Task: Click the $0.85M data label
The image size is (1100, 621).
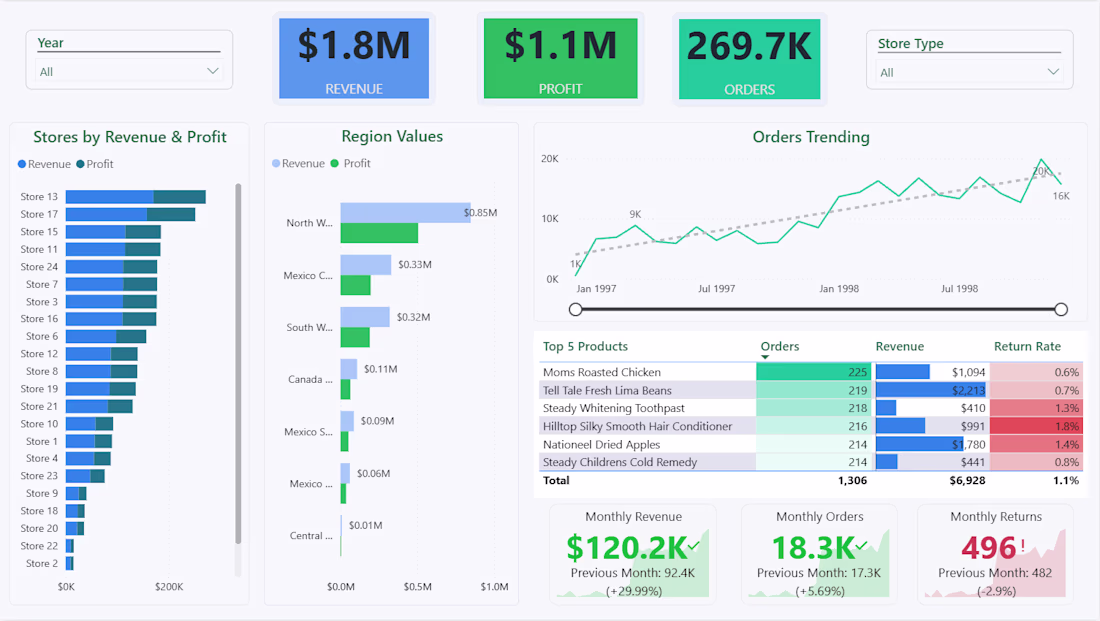Action: 481,213
